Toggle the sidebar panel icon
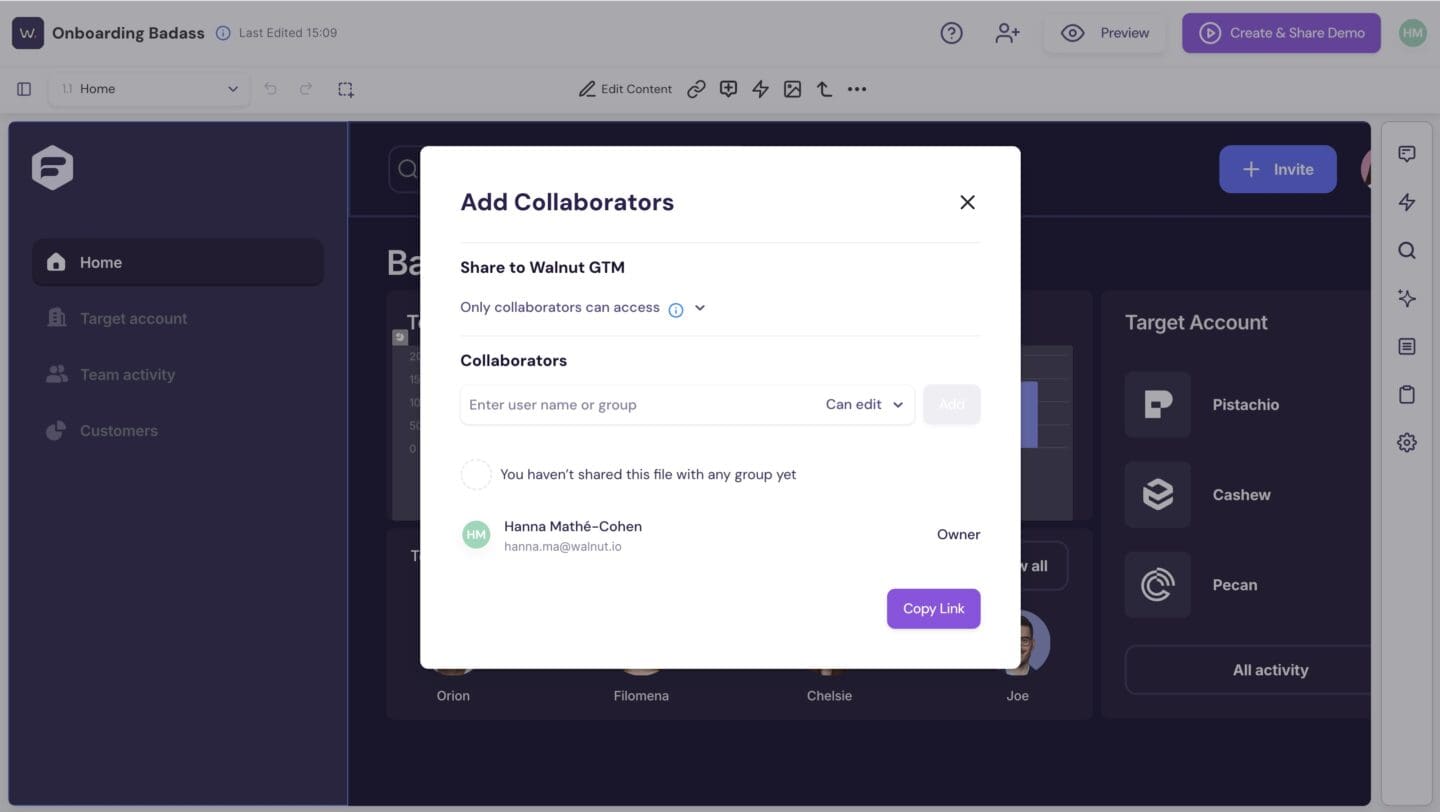Viewport: 1440px width, 812px height. click(24, 89)
